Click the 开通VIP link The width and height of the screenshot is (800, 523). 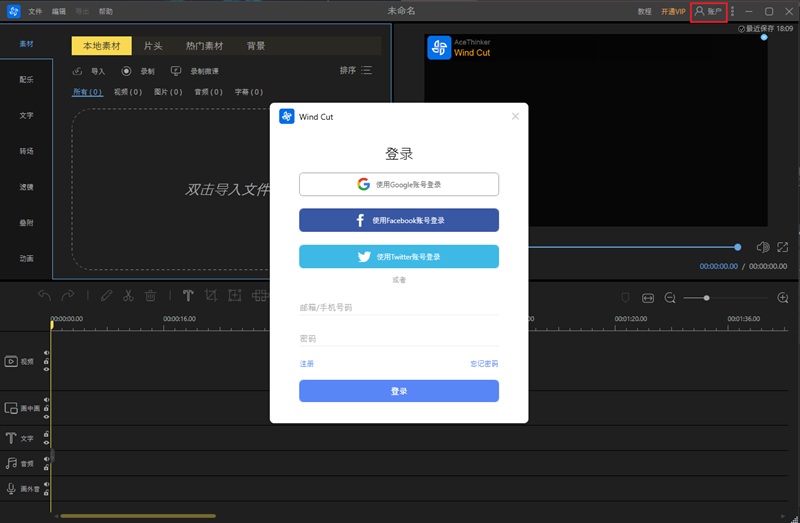[x=673, y=11]
